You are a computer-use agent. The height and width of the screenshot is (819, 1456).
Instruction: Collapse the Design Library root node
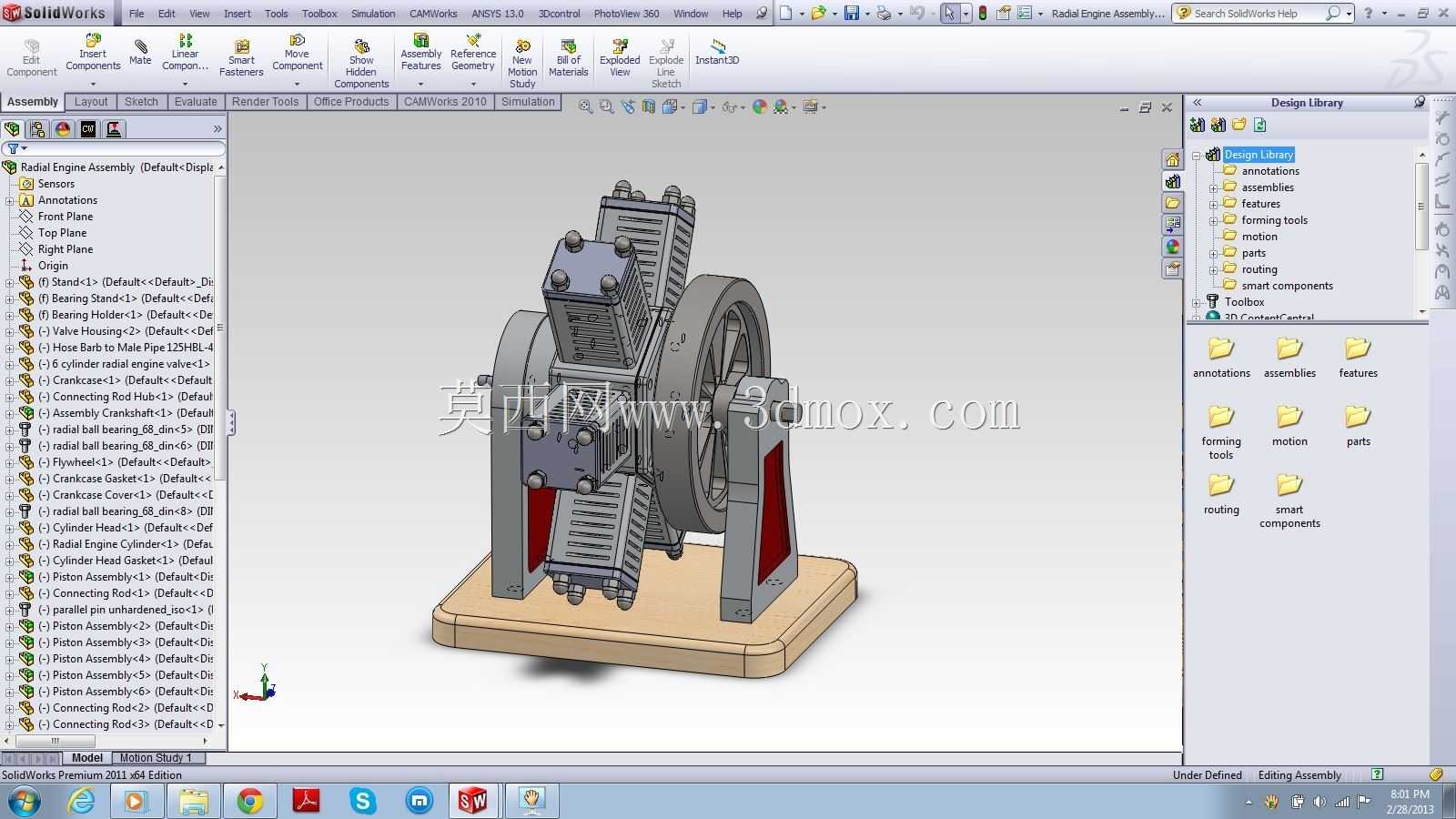tap(1197, 155)
